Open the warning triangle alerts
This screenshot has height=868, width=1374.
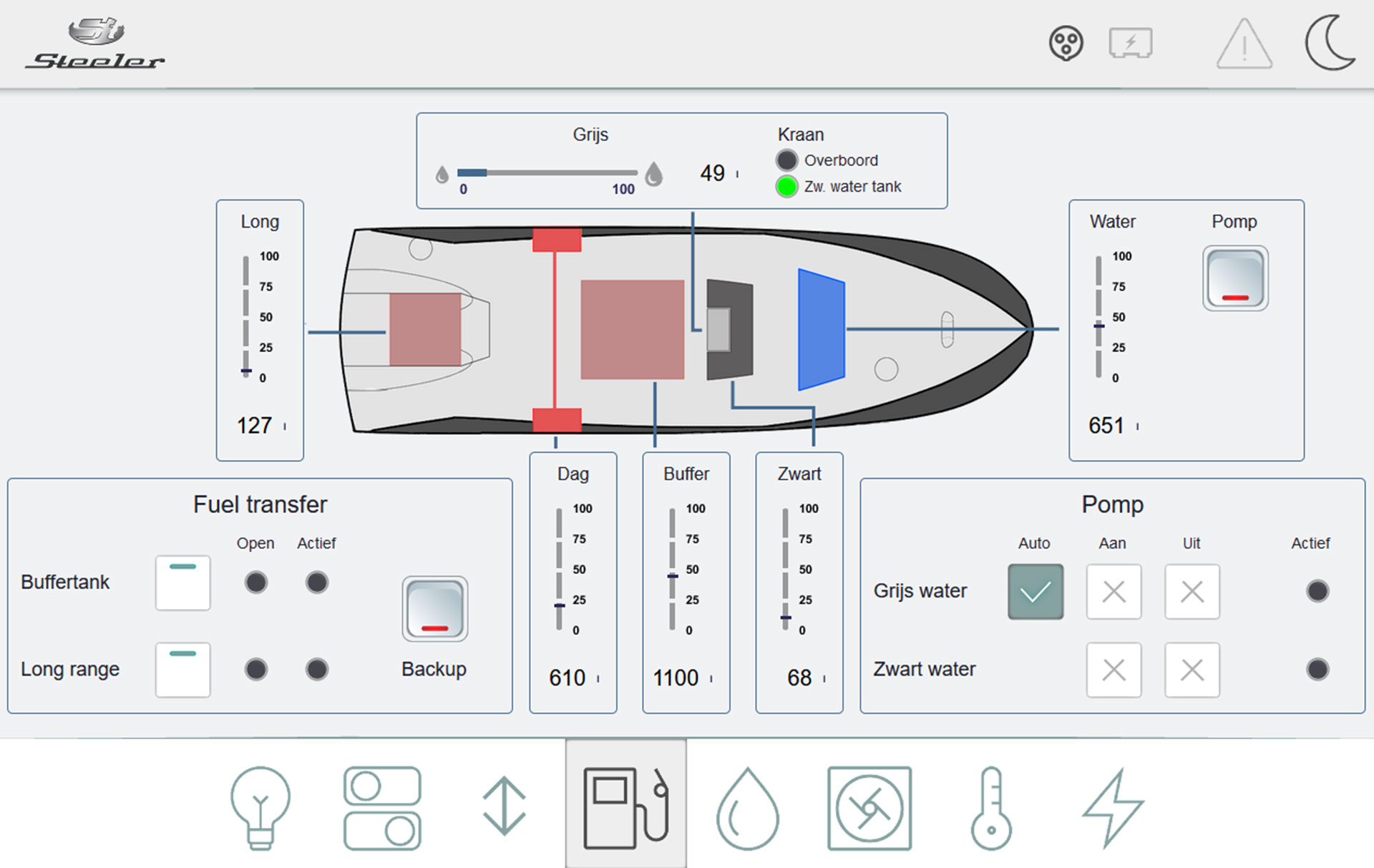point(1244,44)
